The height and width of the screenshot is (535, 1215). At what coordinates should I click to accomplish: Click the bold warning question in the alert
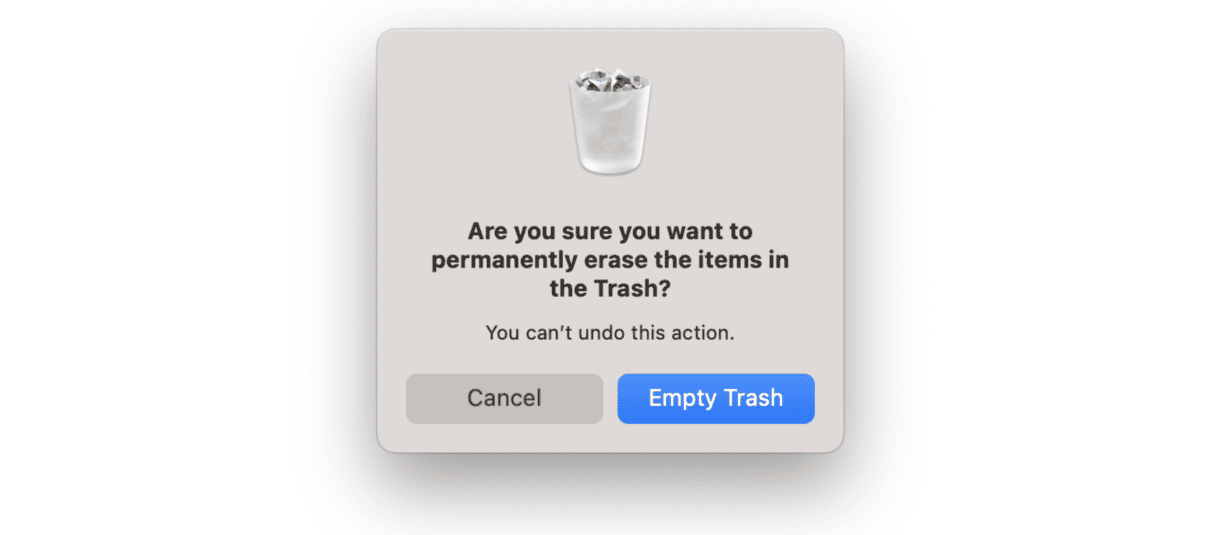[x=610, y=261]
